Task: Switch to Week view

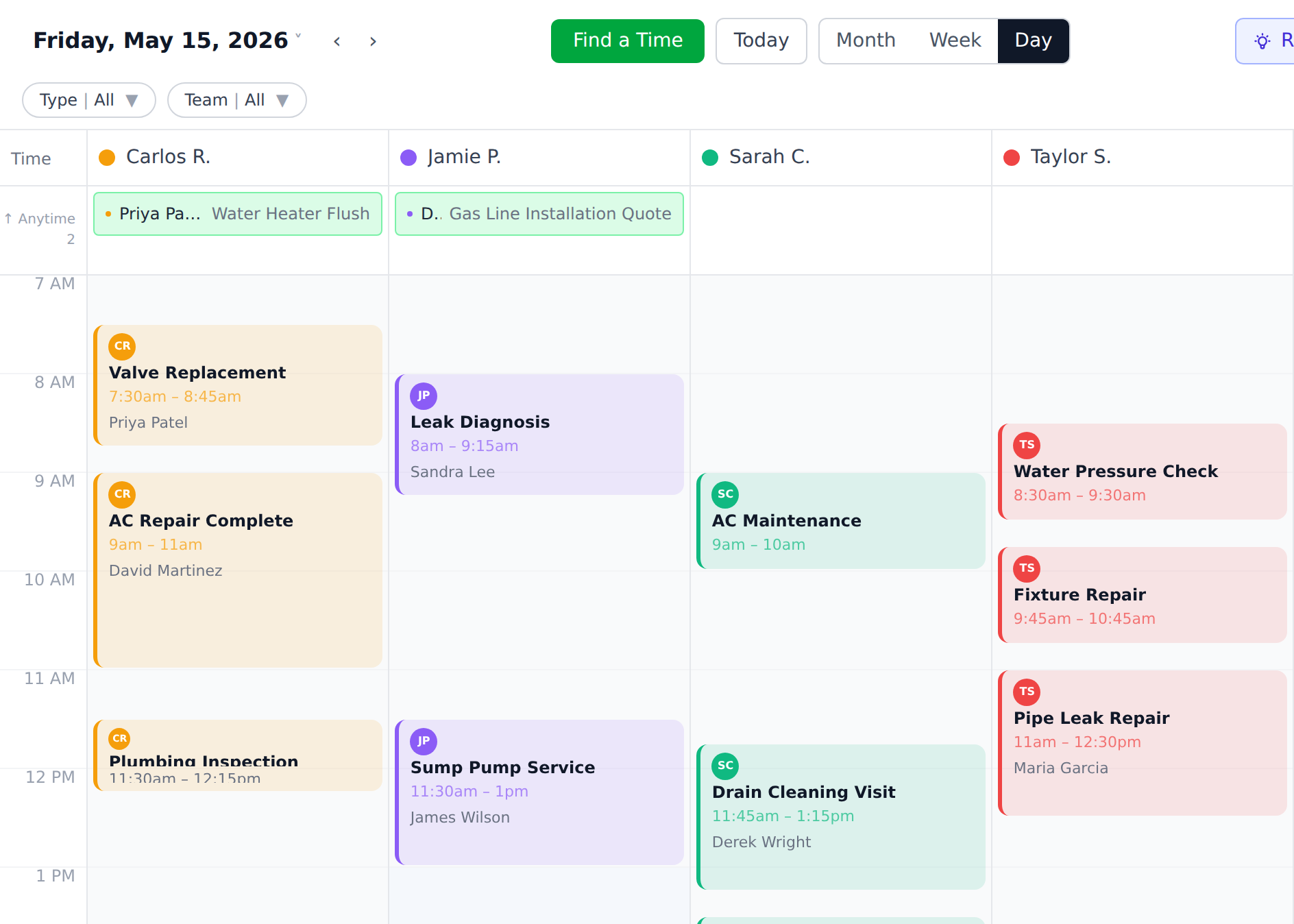Action: click(x=955, y=40)
